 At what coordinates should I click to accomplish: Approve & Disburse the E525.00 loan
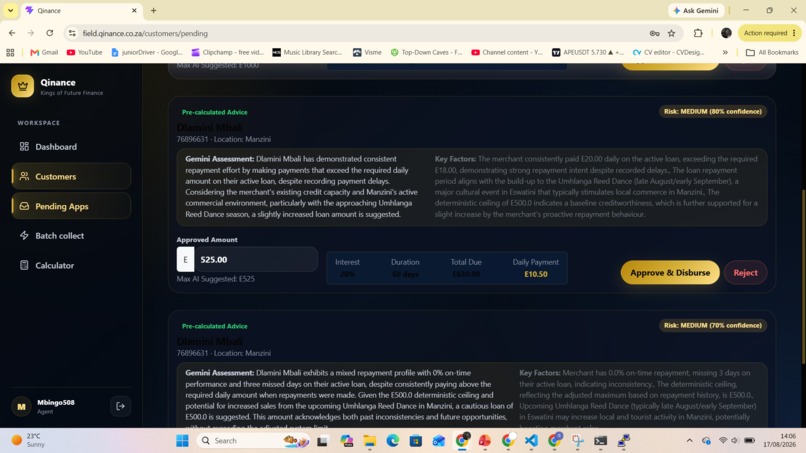pyautogui.click(x=670, y=273)
